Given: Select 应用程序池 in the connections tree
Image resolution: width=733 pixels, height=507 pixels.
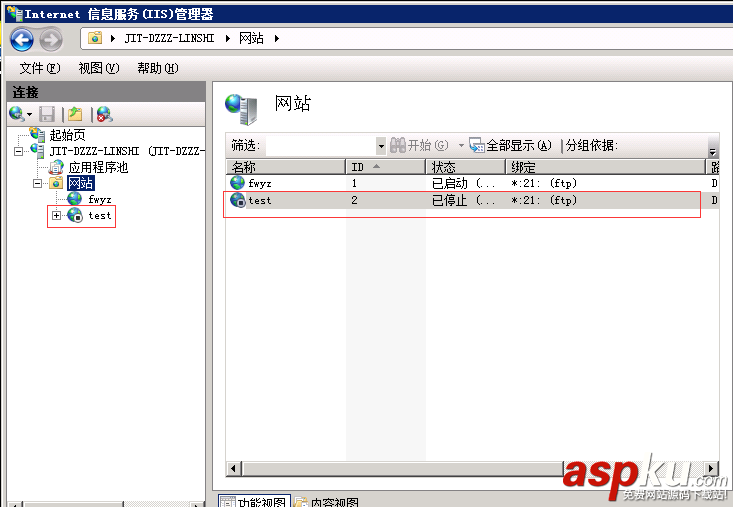Looking at the screenshot, I should pos(98,167).
